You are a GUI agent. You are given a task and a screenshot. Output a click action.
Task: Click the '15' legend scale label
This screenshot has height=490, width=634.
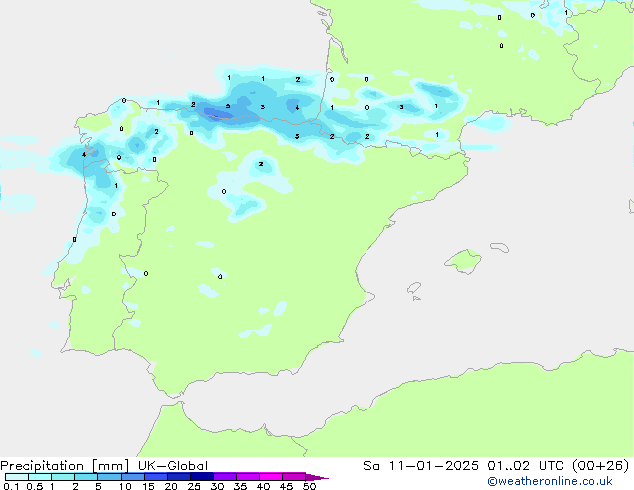pyautogui.click(x=148, y=486)
